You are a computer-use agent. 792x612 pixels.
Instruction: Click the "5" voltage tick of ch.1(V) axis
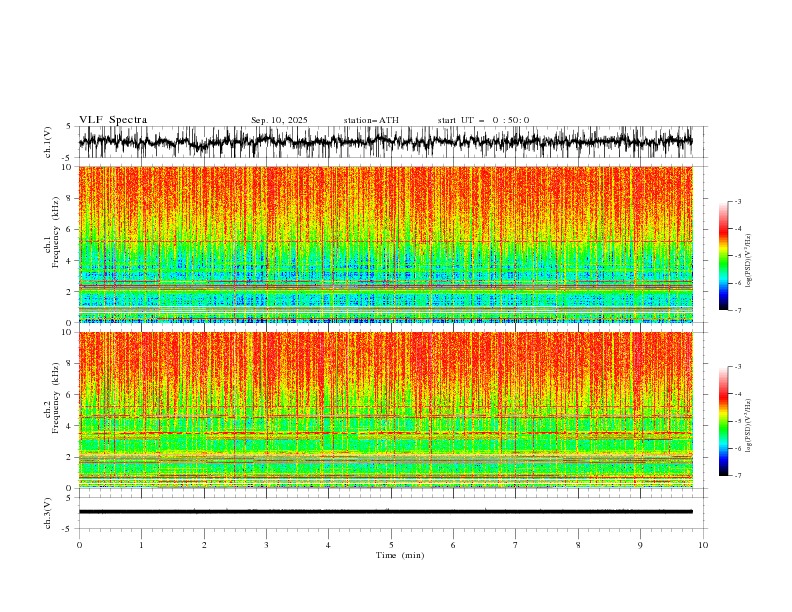point(69,127)
